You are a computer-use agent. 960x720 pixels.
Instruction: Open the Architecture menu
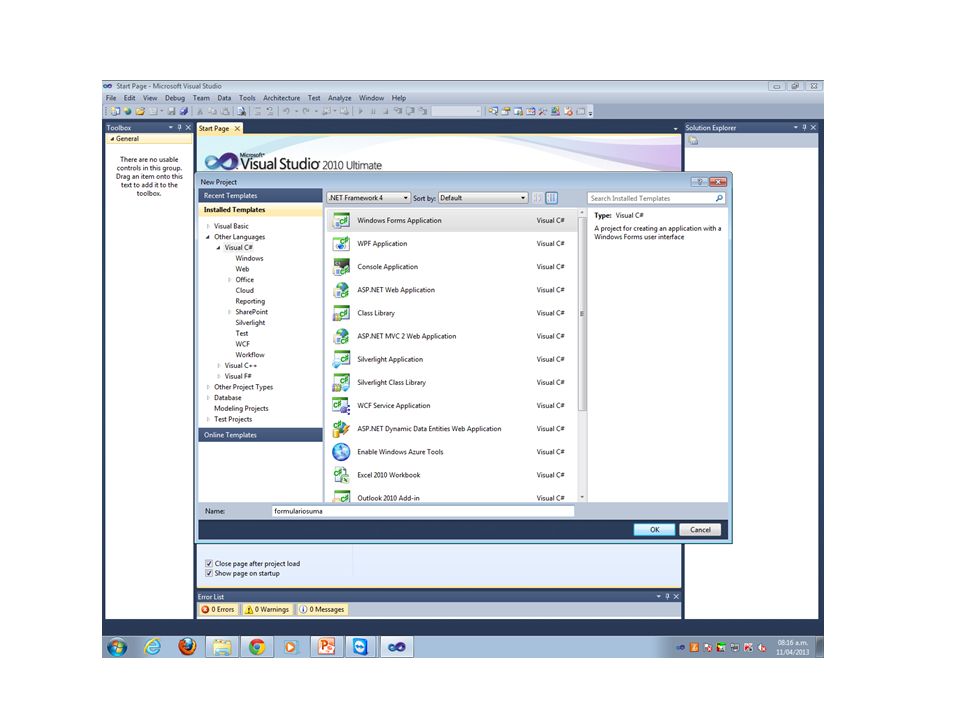tap(282, 98)
